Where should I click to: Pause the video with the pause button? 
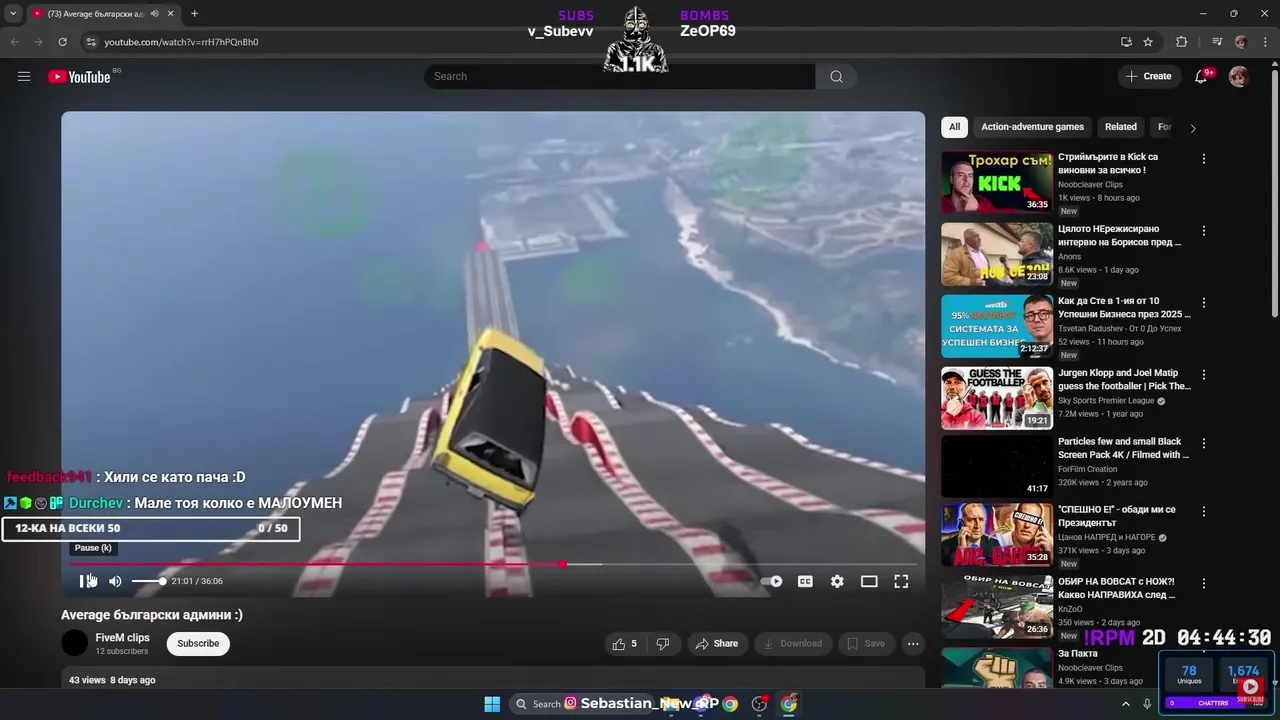pos(86,581)
